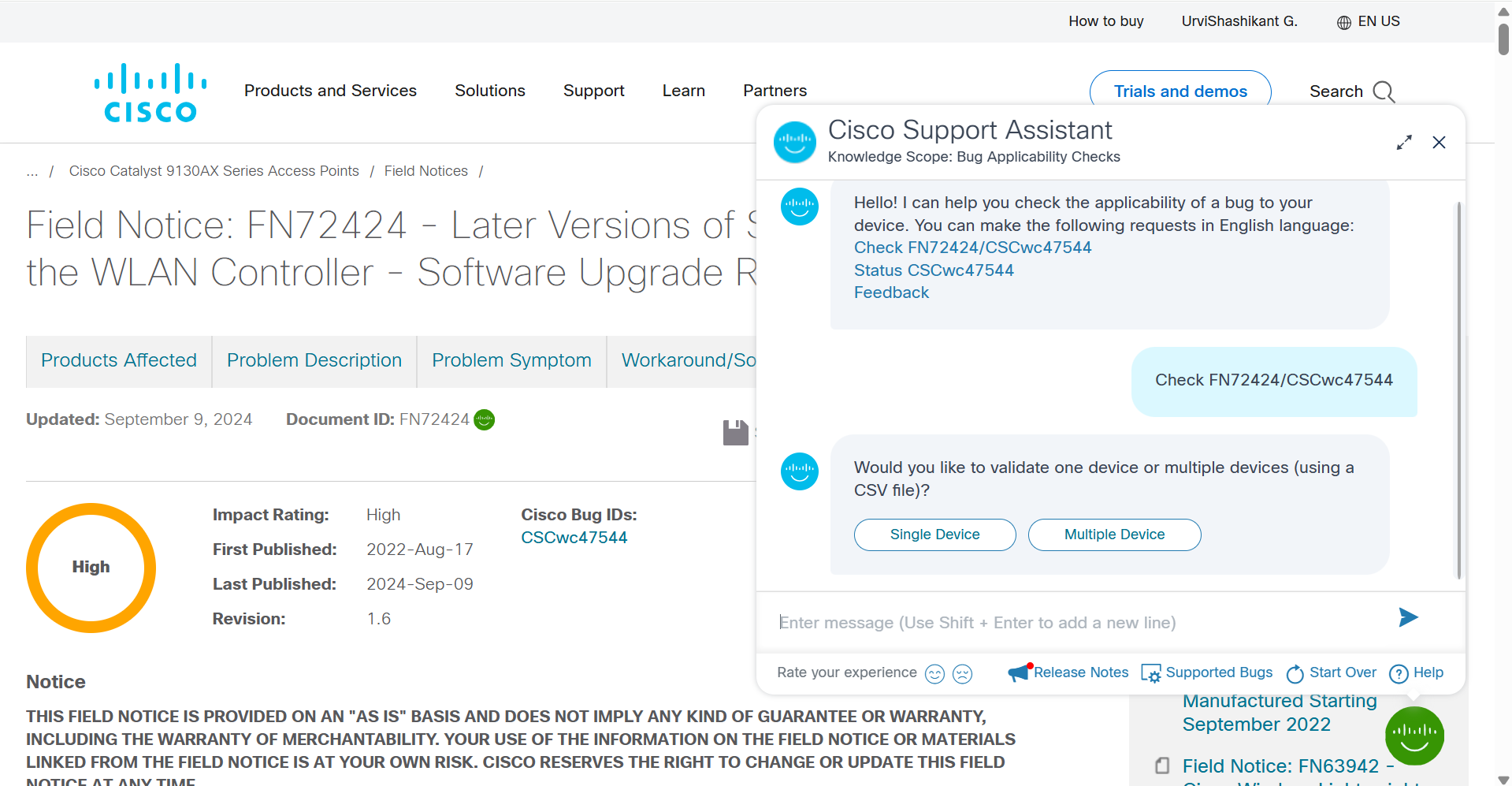Open the Partners menu

(x=775, y=91)
